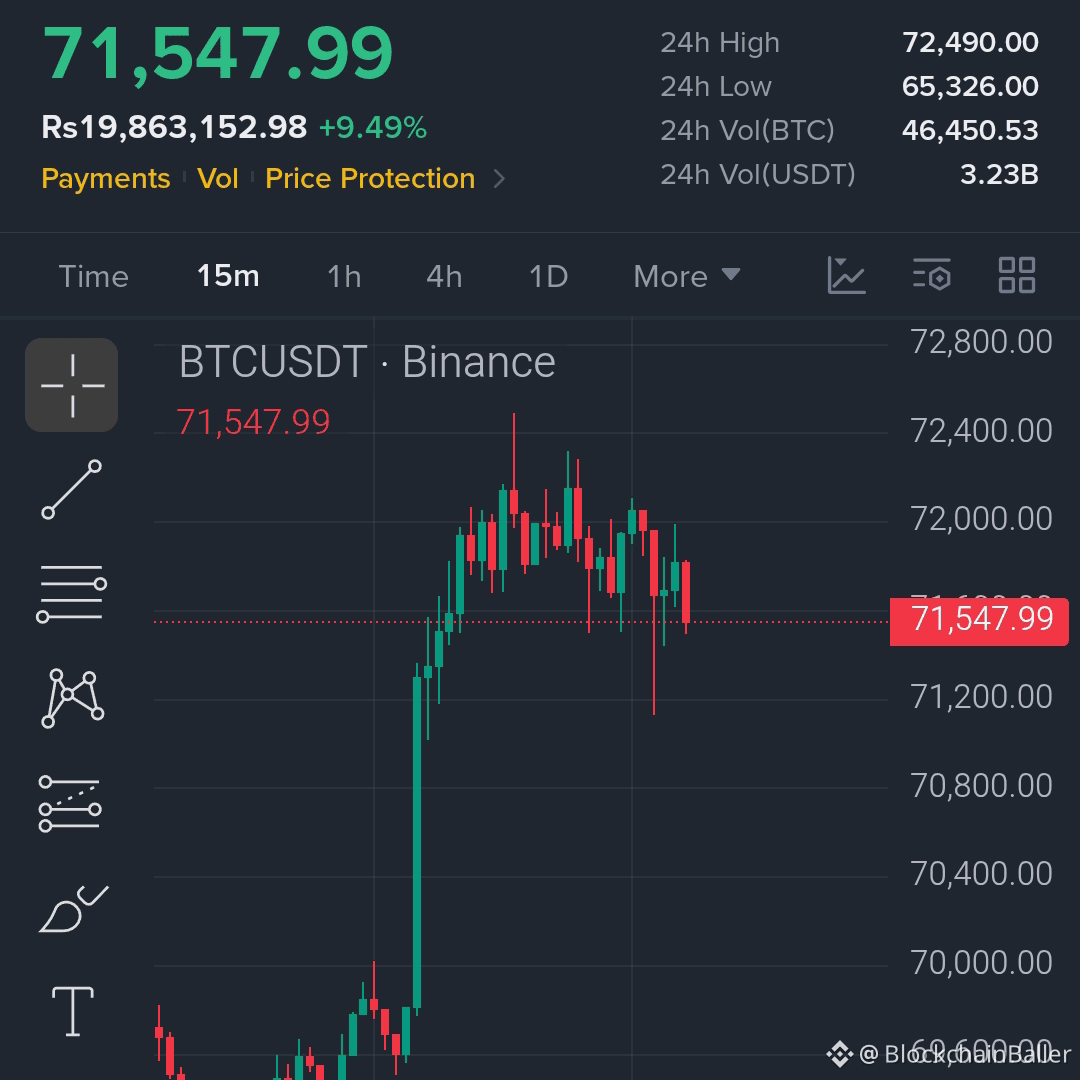Click the 71,200.00 price axis label
This screenshot has height=1080, width=1080.
(981, 697)
